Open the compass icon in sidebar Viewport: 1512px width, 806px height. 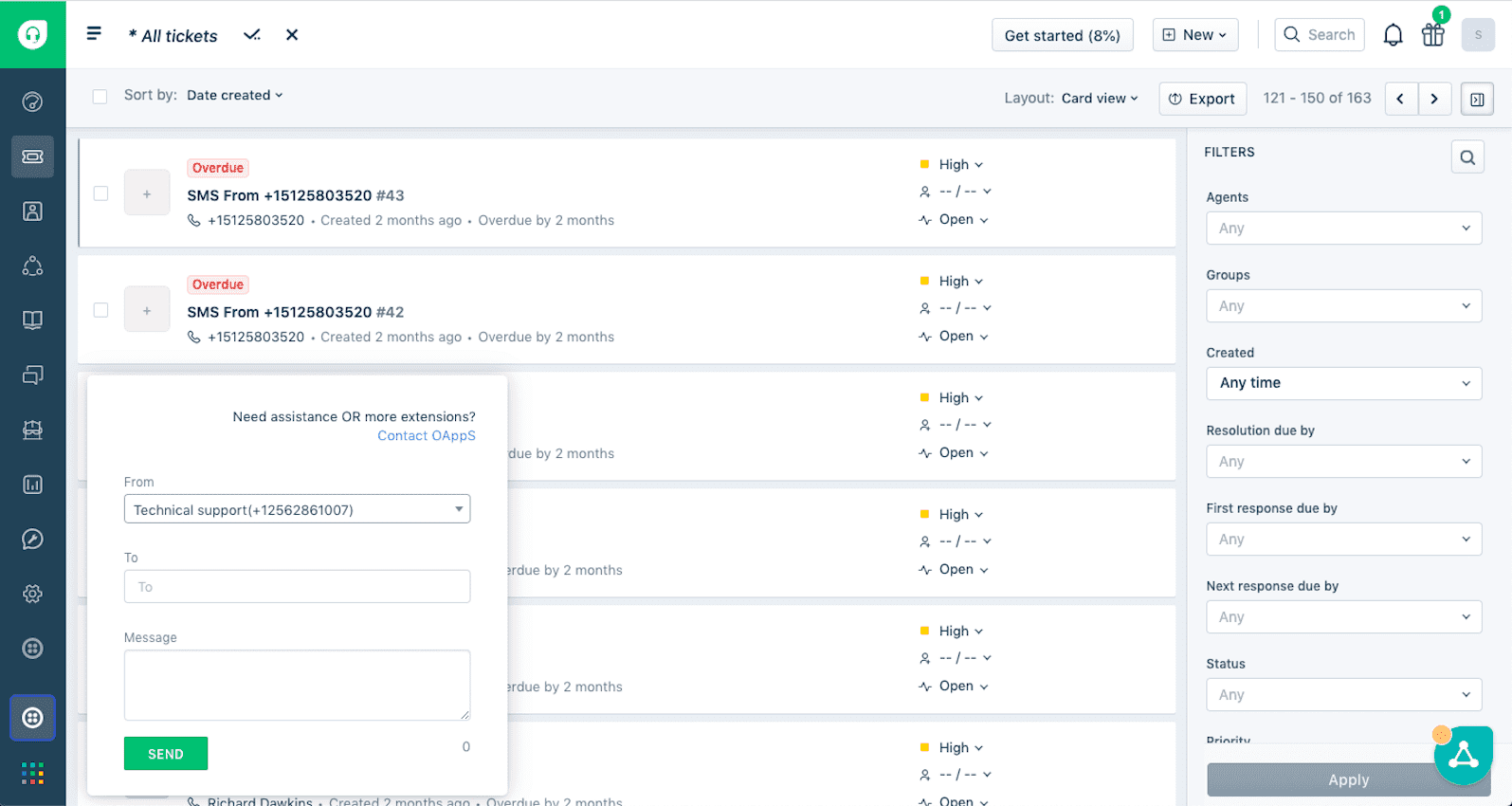[x=32, y=540]
